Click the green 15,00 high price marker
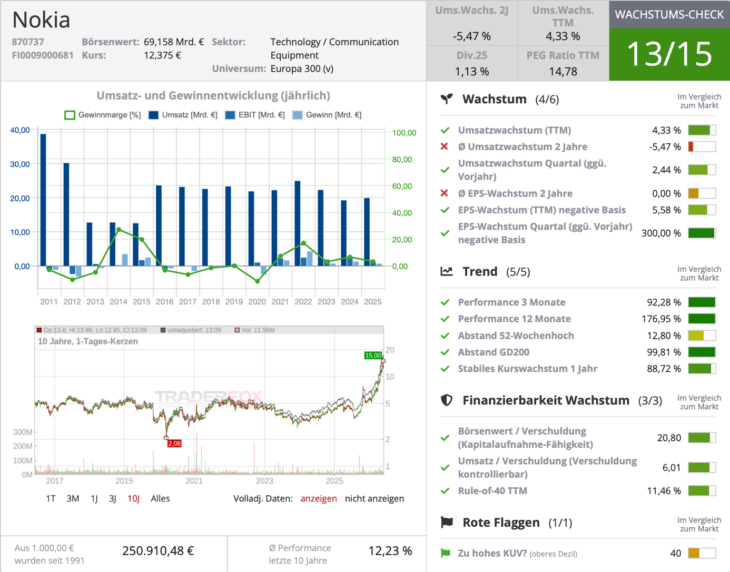The height and width of the screenshot is (572, 730). tap(373, 356)
